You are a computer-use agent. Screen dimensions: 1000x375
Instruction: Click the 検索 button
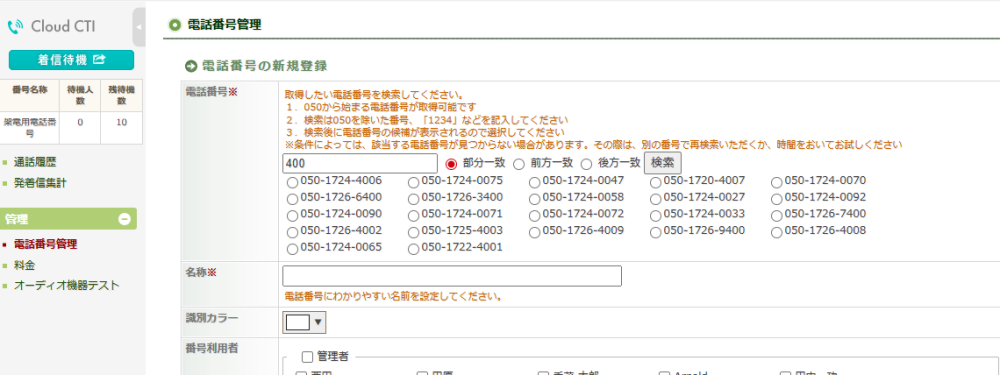tap(663, 163)
